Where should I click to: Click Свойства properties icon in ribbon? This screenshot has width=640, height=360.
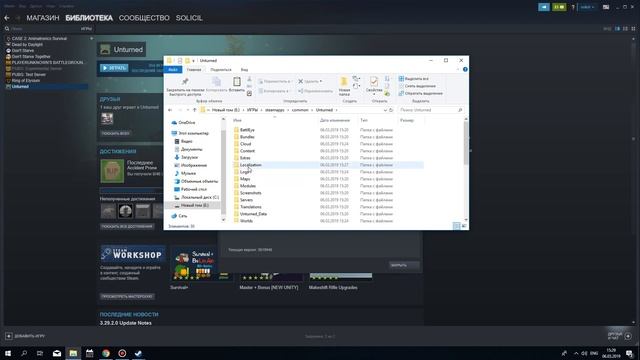click(x=373, y=81)
